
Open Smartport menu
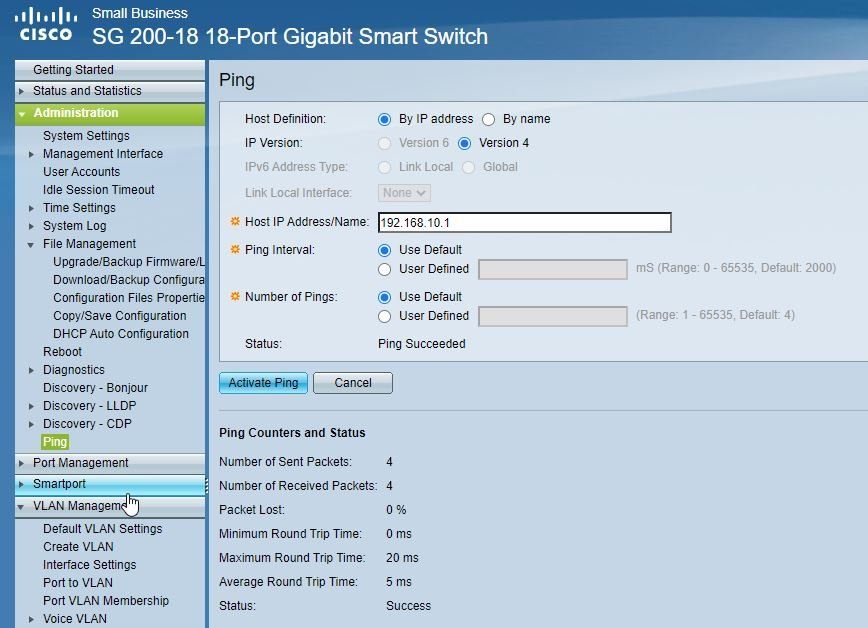tap(110, 484)
